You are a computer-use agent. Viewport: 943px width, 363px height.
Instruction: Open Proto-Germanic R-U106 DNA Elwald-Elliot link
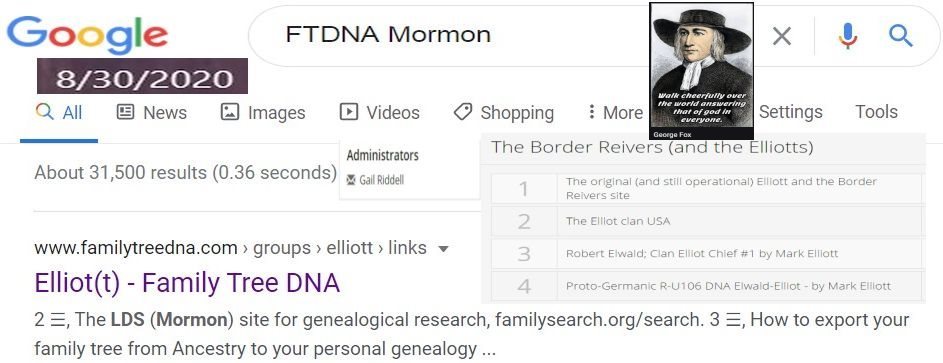(x=728, y=286)
